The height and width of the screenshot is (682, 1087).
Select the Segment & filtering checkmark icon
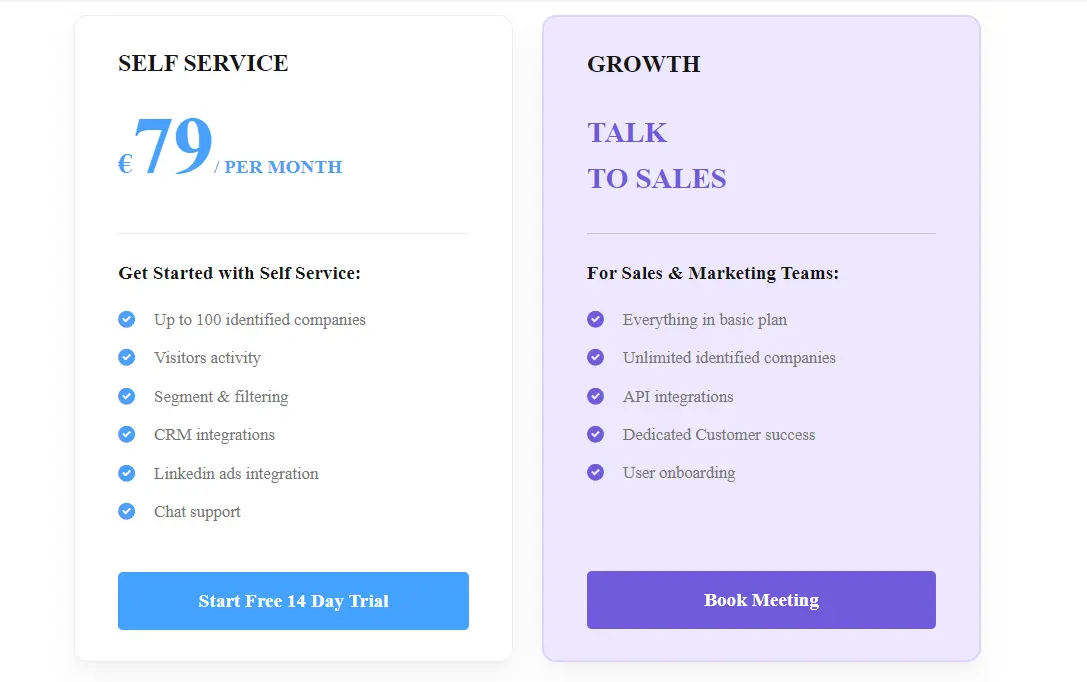pos(127,396)
